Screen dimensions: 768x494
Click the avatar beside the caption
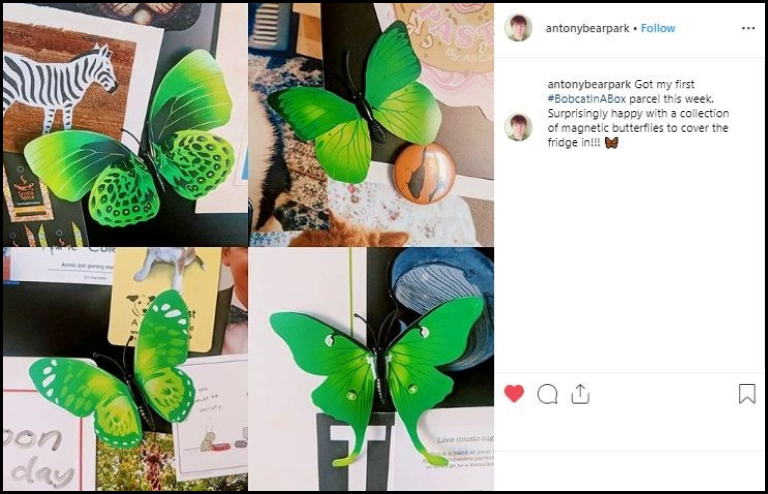pyautogui.click(x=518, y=127)
